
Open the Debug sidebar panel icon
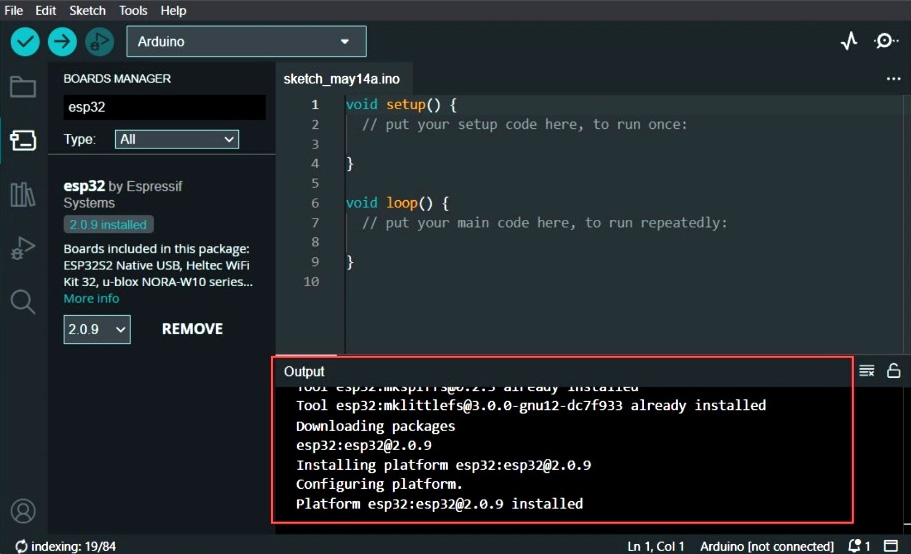[x=23, y=249]
